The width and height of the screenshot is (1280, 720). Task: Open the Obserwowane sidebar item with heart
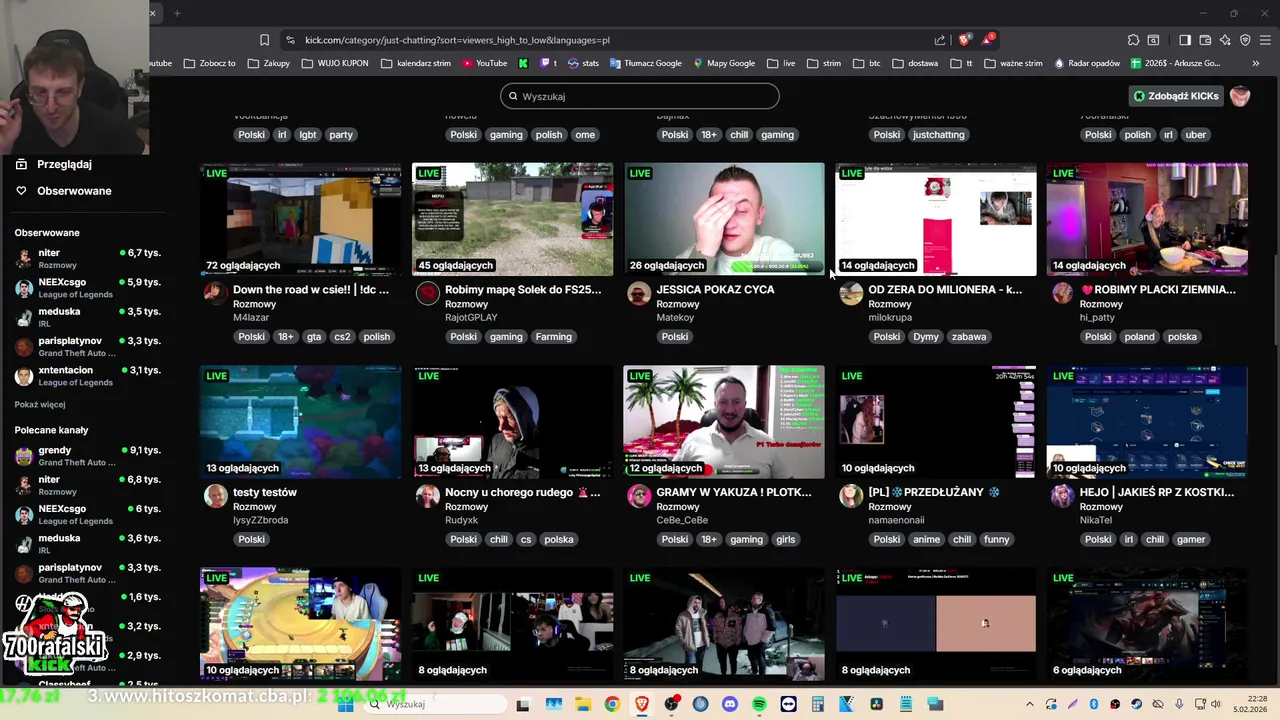pyautogui.click(x=64, y=191)
